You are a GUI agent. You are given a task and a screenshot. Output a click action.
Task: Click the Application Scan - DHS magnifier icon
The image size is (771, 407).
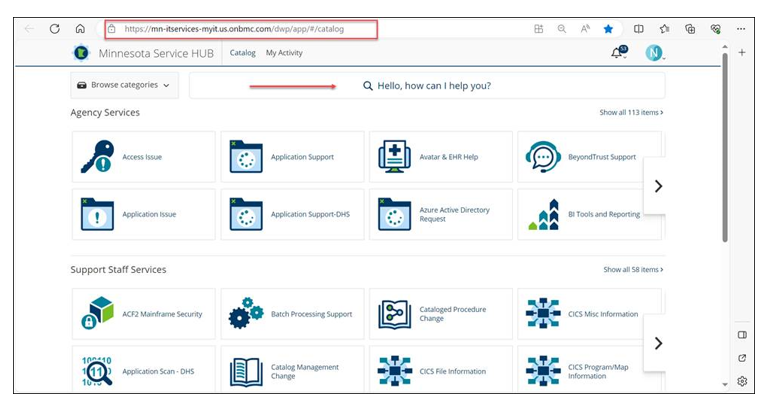tap(96, 371)
